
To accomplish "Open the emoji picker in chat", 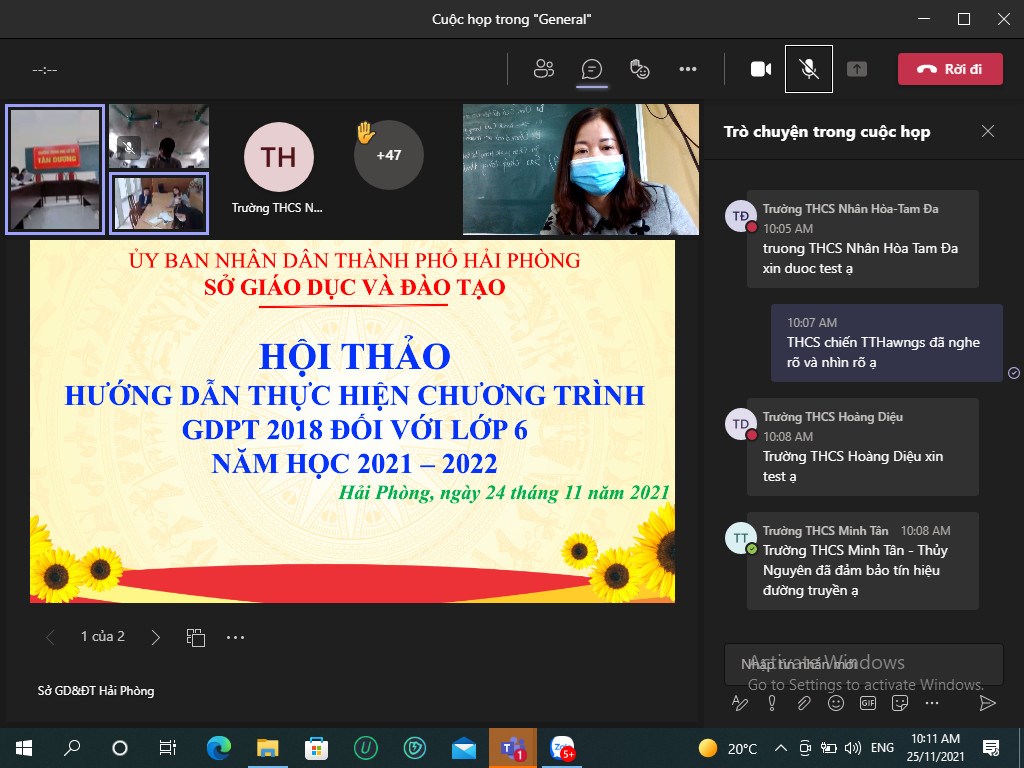I will coord(836,703).
